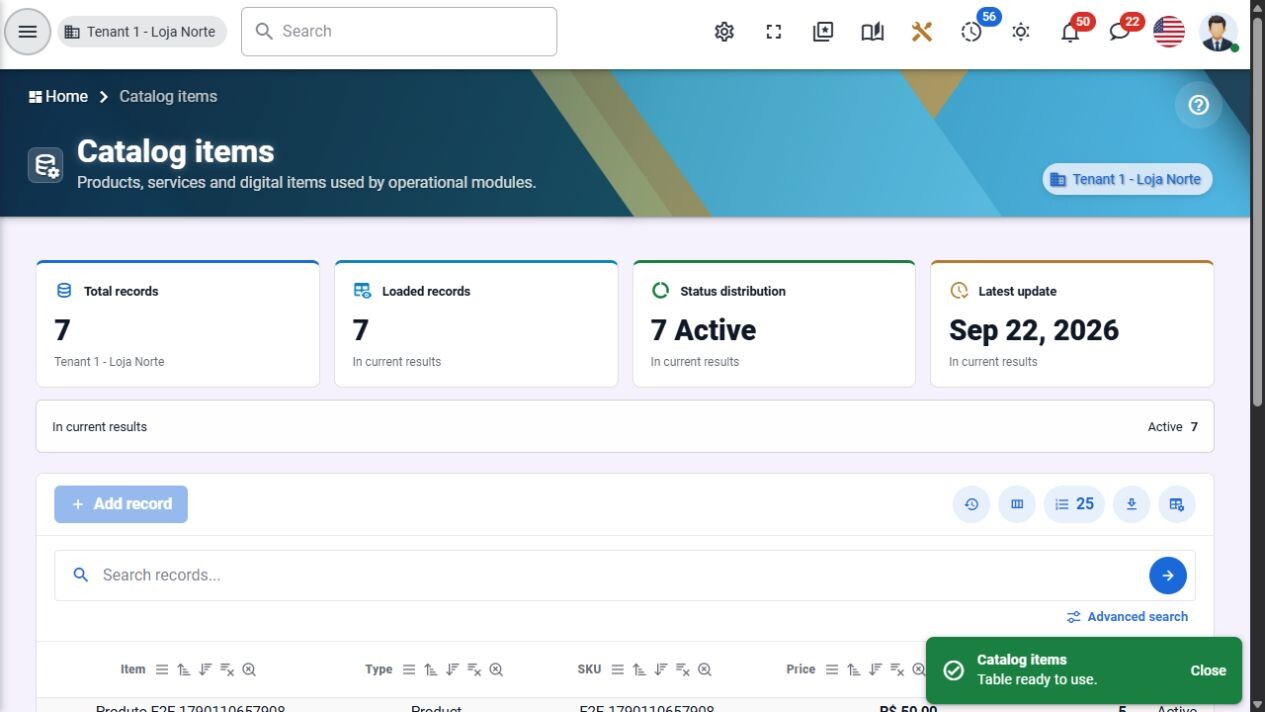
Task: Click the 'Sep 22, 2026' value
Action: [1034, 330]
